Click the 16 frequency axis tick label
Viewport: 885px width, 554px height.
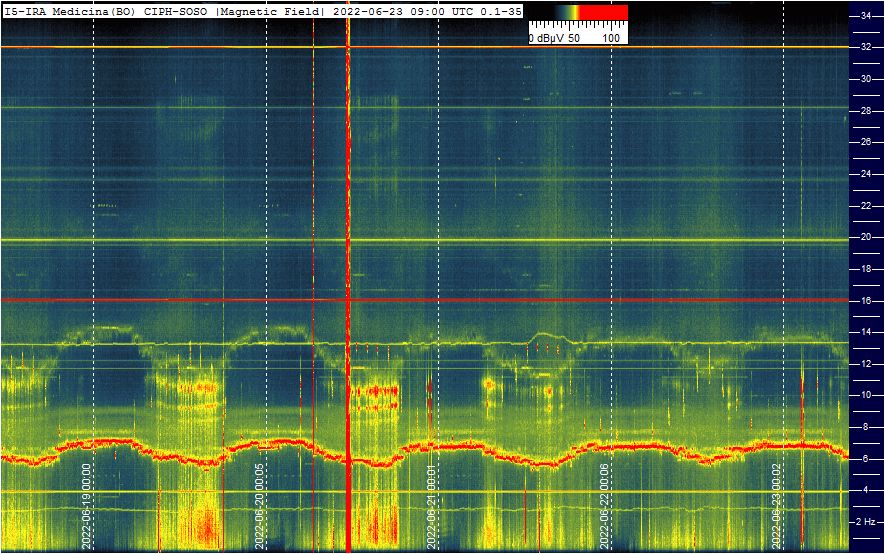[x=867, y=300]
